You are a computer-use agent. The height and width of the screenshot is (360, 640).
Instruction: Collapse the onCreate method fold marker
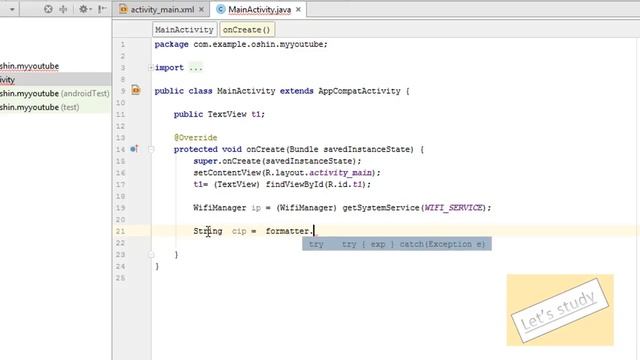pos(151,149)
